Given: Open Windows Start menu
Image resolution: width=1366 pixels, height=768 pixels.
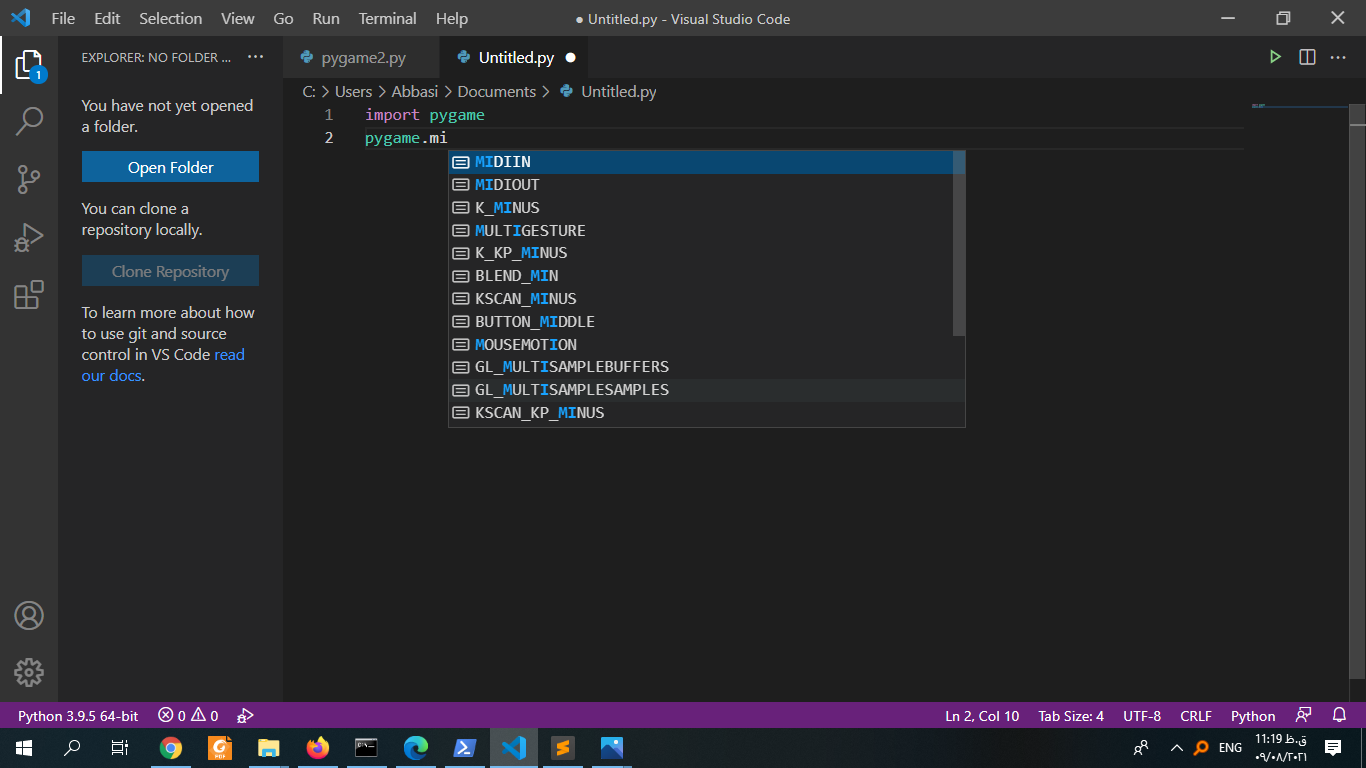Looking at the screenshot, I should pyautogui.click(x=24, y=748).
